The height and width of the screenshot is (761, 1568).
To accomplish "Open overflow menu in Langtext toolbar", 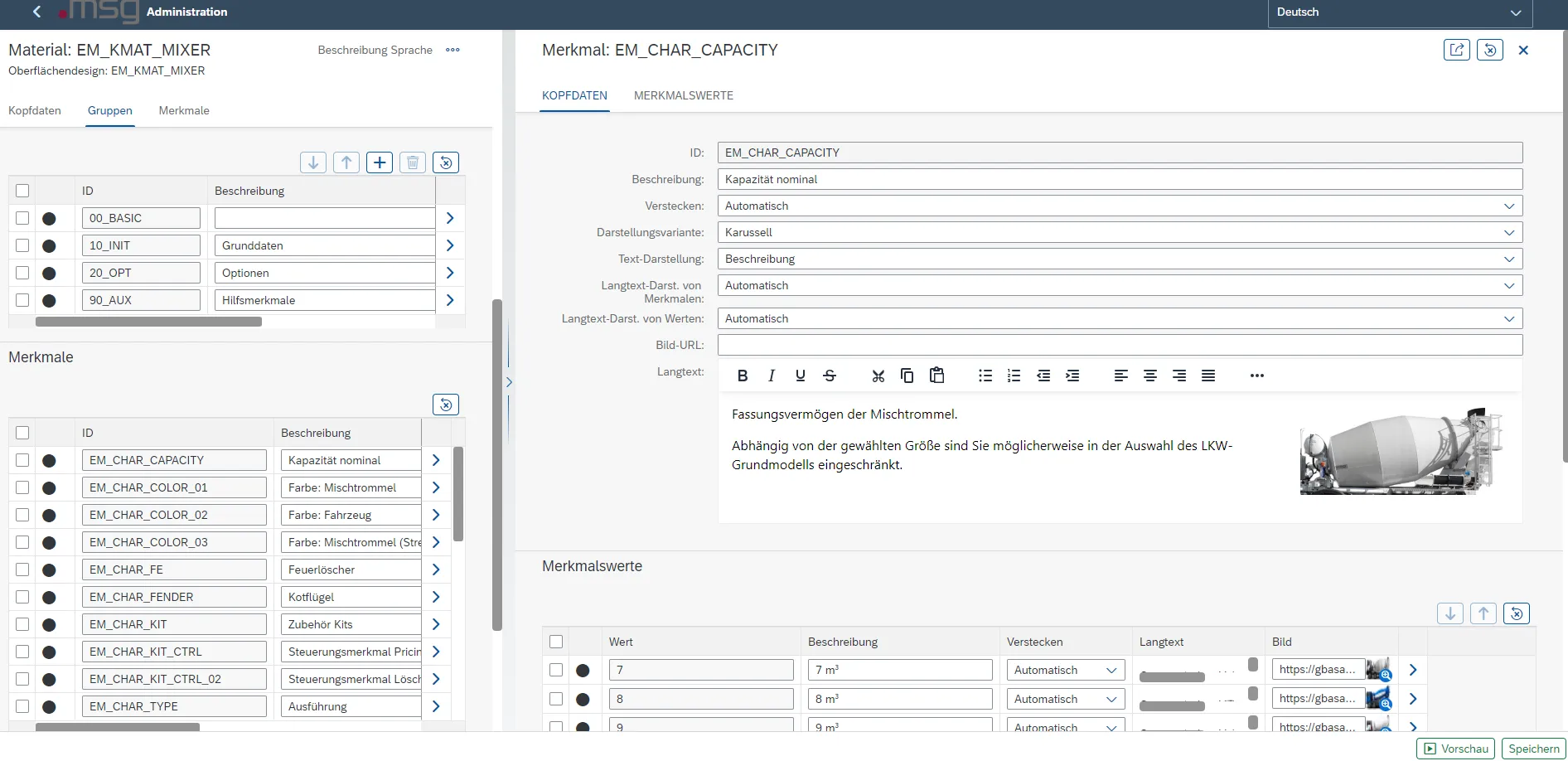I will (x=1256, y=376).
